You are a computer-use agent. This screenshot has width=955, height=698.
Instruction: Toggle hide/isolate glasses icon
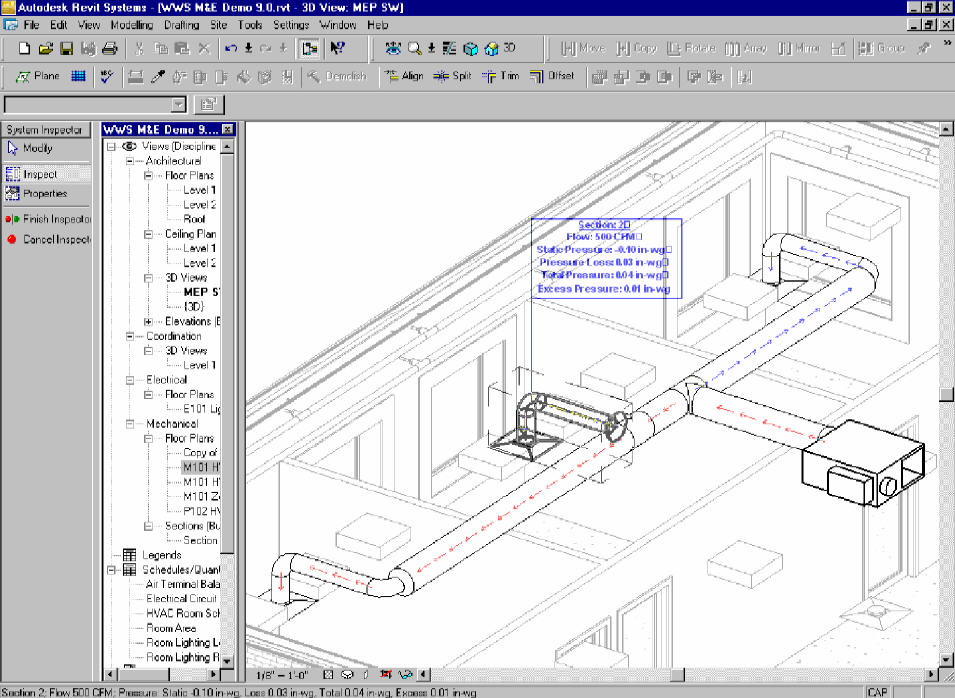point(405,675)
